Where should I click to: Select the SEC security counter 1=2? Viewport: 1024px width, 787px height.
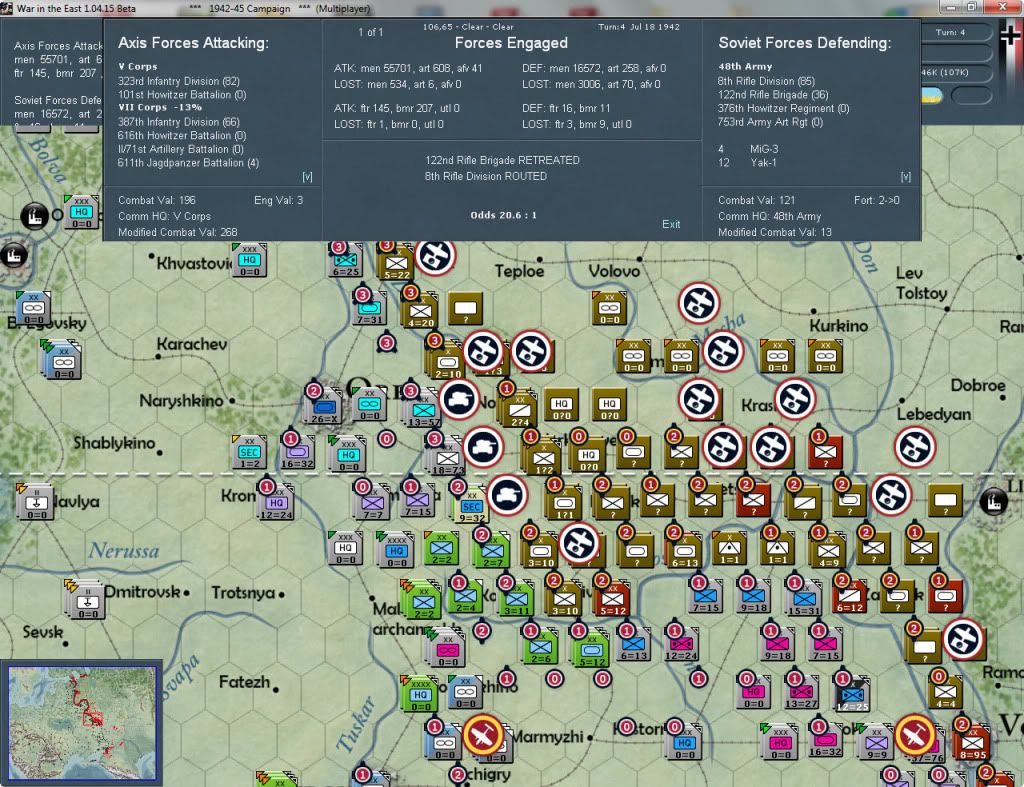pyautogui.click(x=249, y=452)
